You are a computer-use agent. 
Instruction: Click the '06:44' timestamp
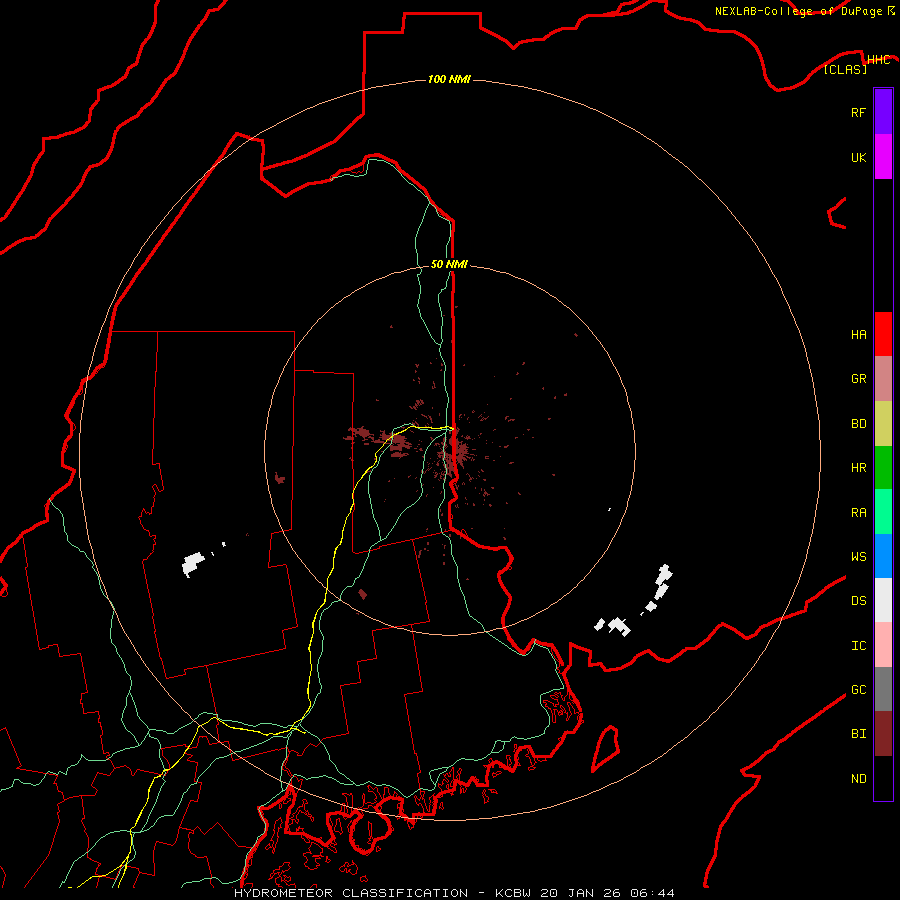point(652,893)
